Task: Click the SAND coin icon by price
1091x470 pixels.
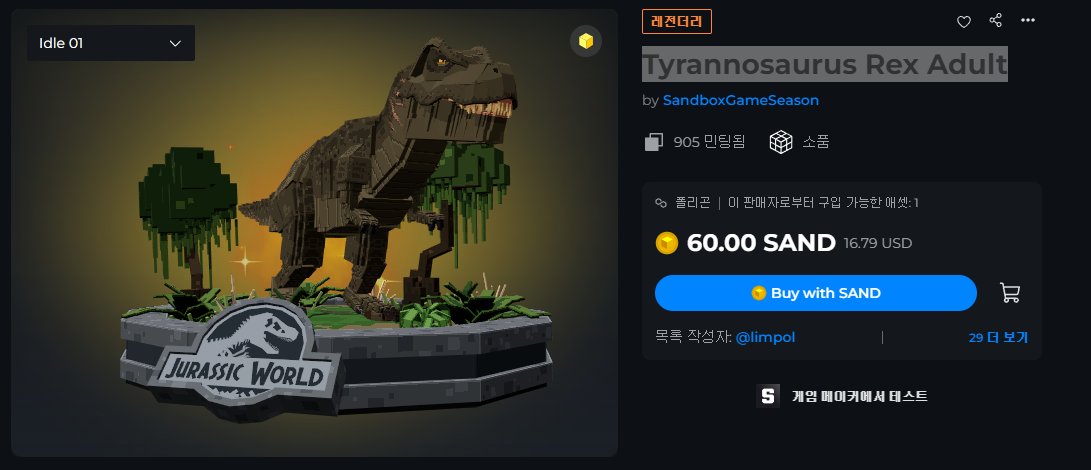Action: click(x=667, y=243)
